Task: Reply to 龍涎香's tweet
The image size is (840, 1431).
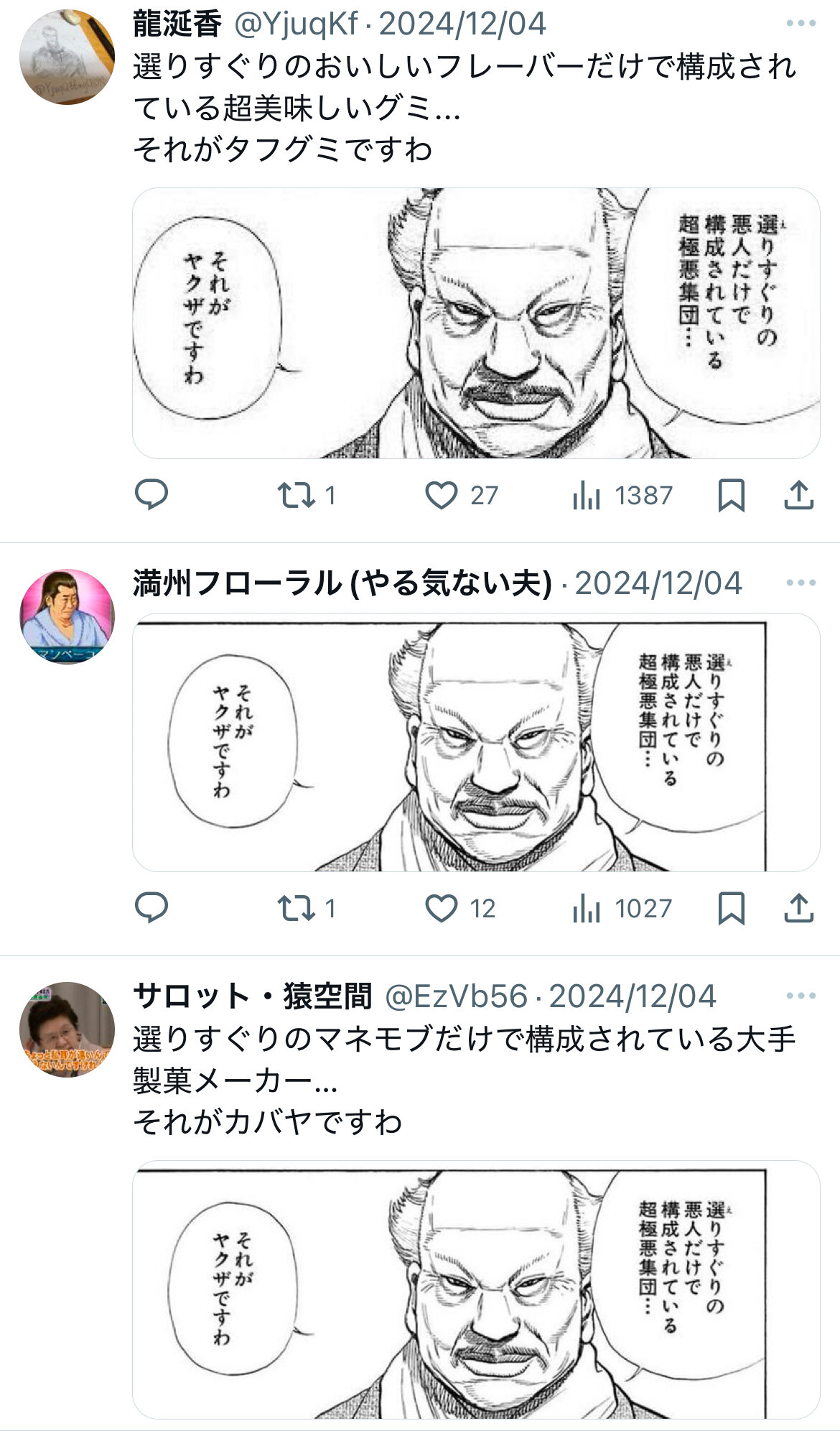Action: pos(151,495)
